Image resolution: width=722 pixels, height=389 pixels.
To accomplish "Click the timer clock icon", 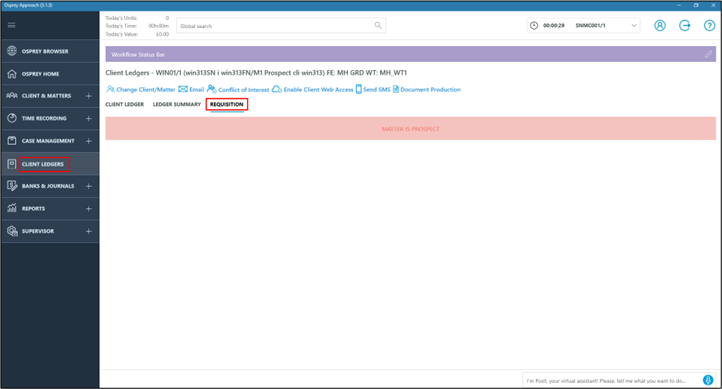I will point(534,25).
